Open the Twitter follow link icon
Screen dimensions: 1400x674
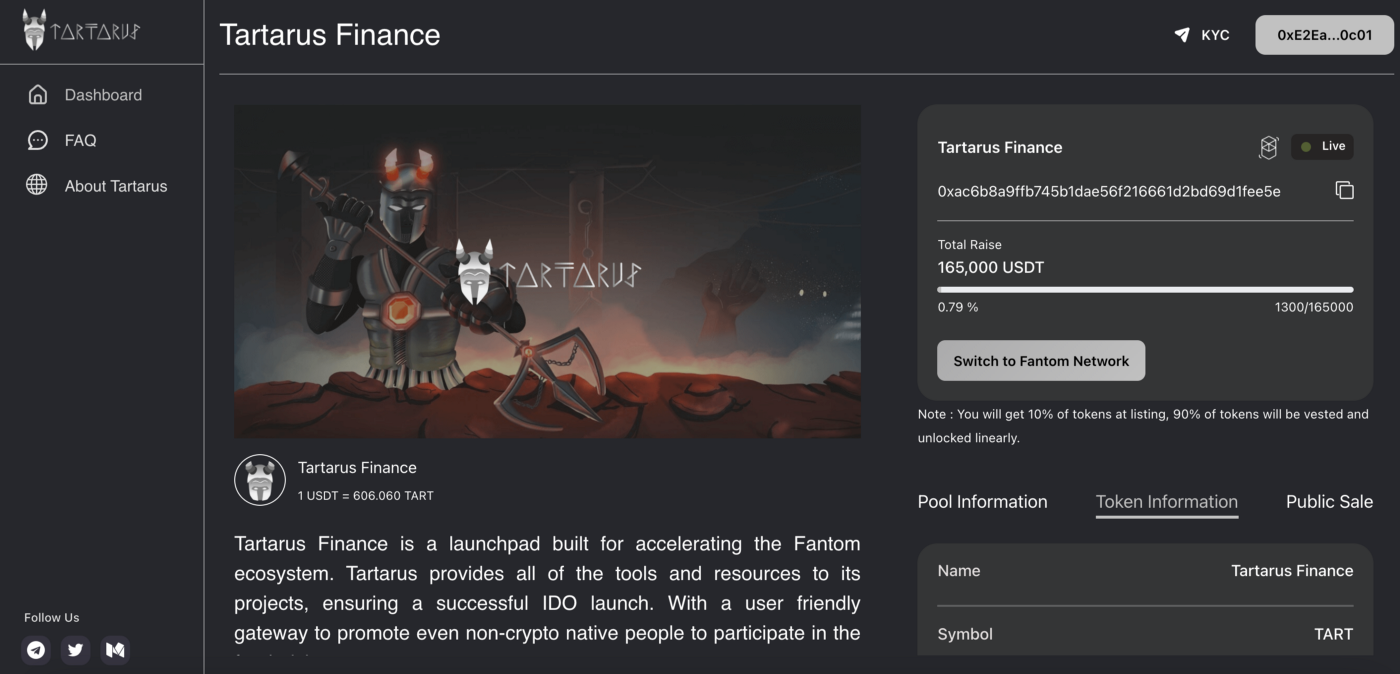(75, 650)
